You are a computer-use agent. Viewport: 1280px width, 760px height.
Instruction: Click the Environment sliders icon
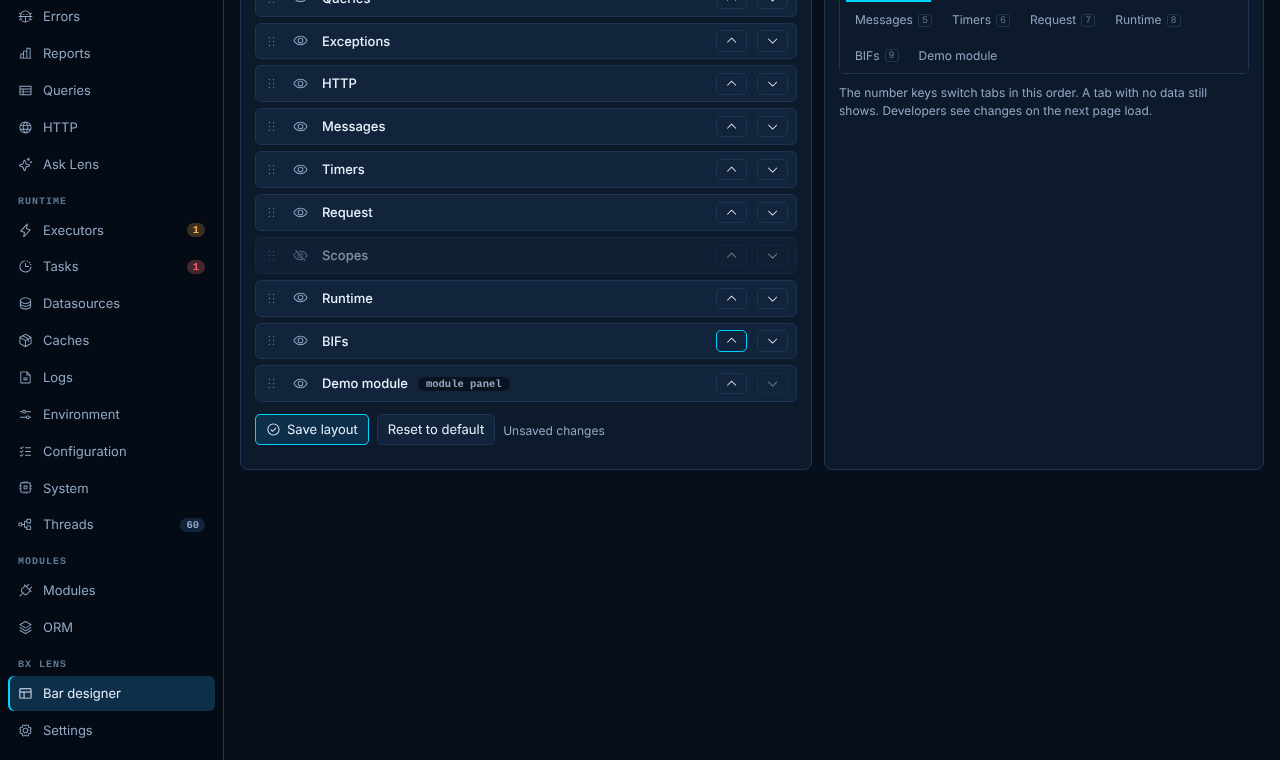click(26, 414)
